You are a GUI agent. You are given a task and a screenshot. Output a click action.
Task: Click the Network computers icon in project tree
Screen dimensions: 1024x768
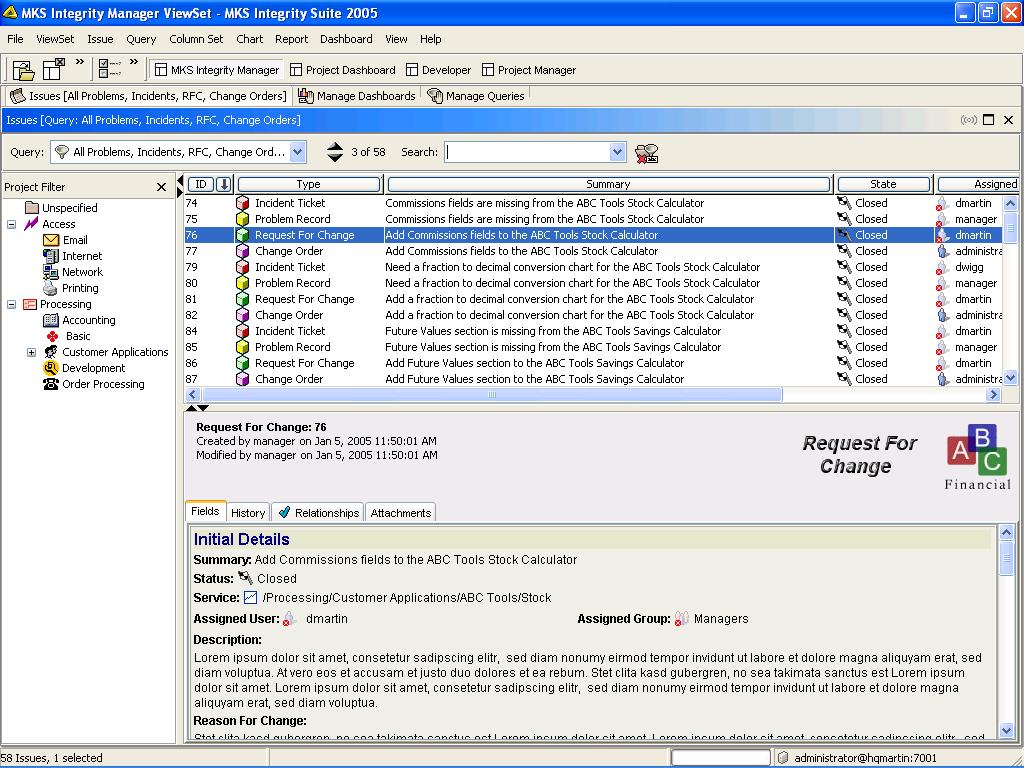(x=51, y=272)
